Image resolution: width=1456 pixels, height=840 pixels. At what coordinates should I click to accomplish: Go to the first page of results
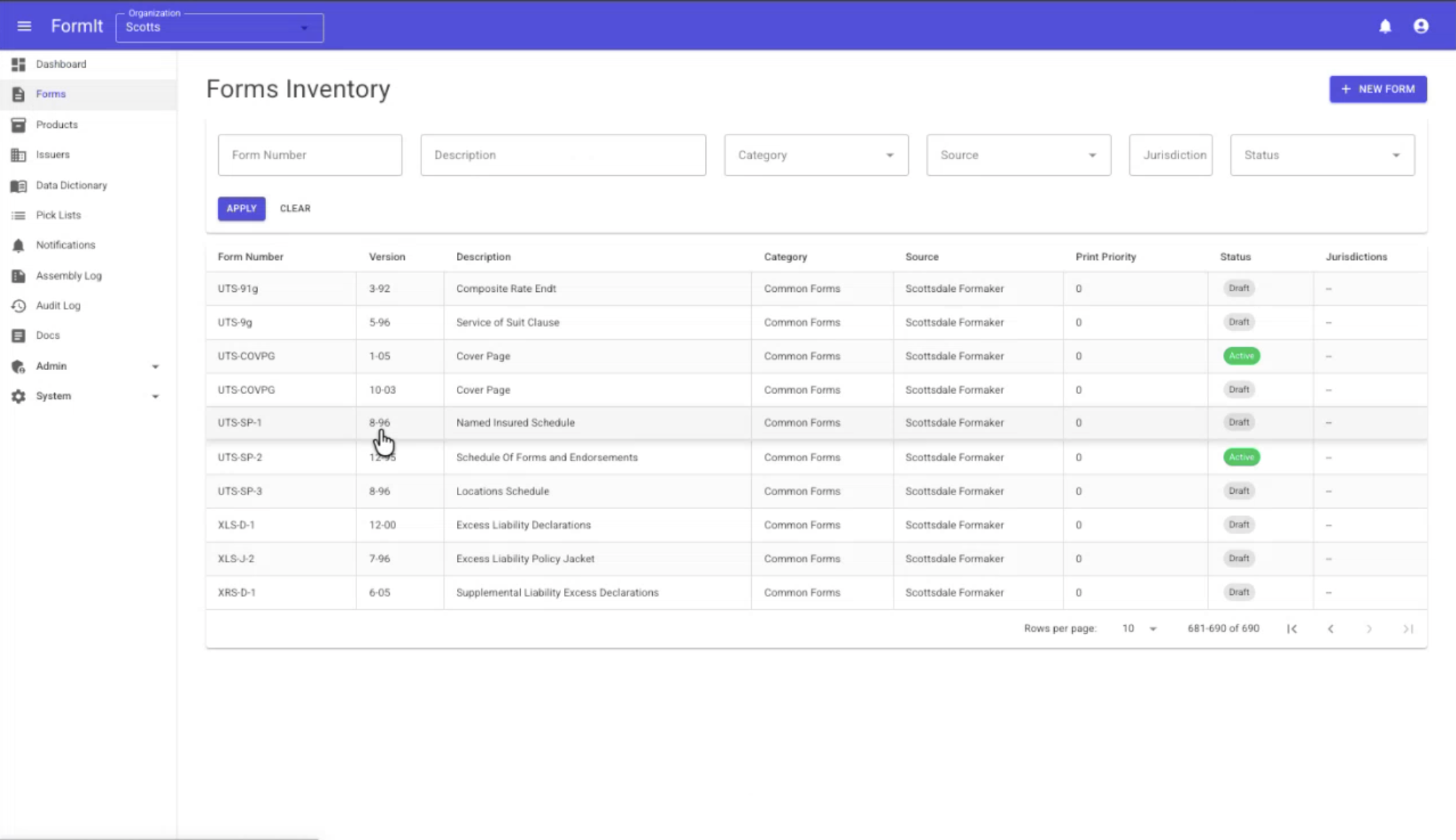point(1292,629)
